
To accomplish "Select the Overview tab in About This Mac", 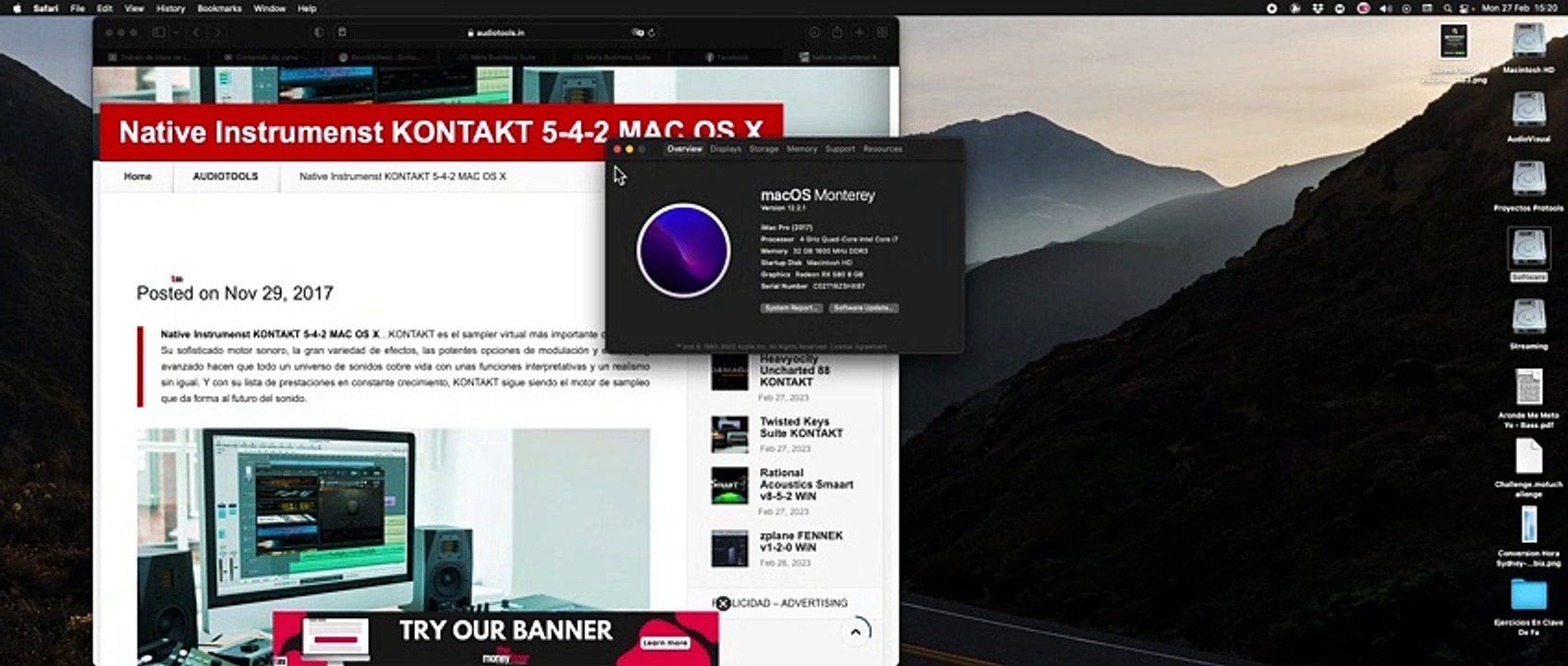I will point(684,149).
